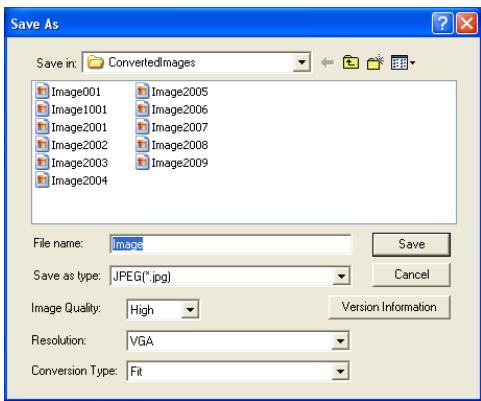Click the Save button
Viewport: 481px width, 401px height.
point(411,244)
